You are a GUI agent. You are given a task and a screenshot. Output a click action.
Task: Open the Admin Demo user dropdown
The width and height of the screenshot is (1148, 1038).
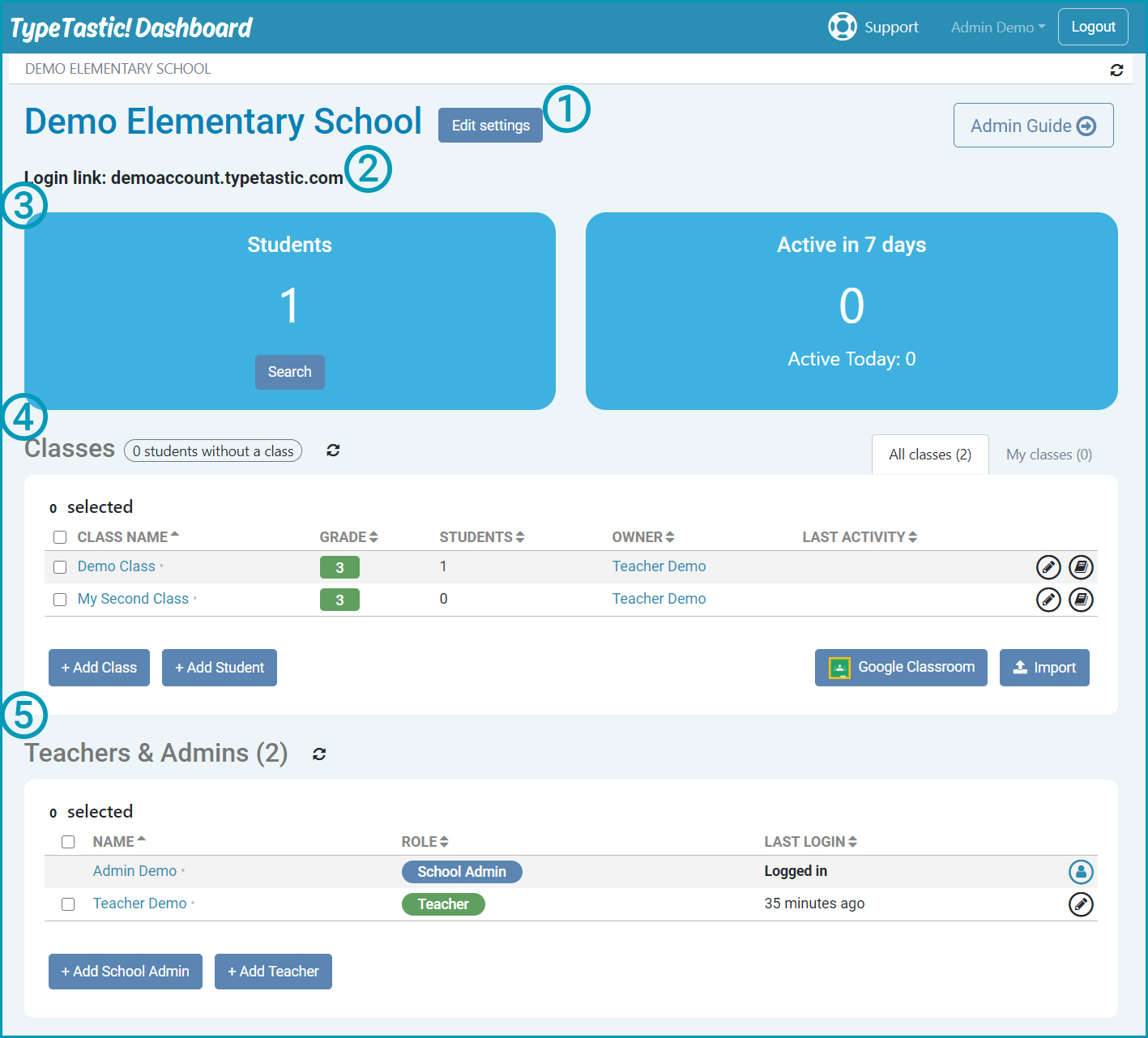997,28
